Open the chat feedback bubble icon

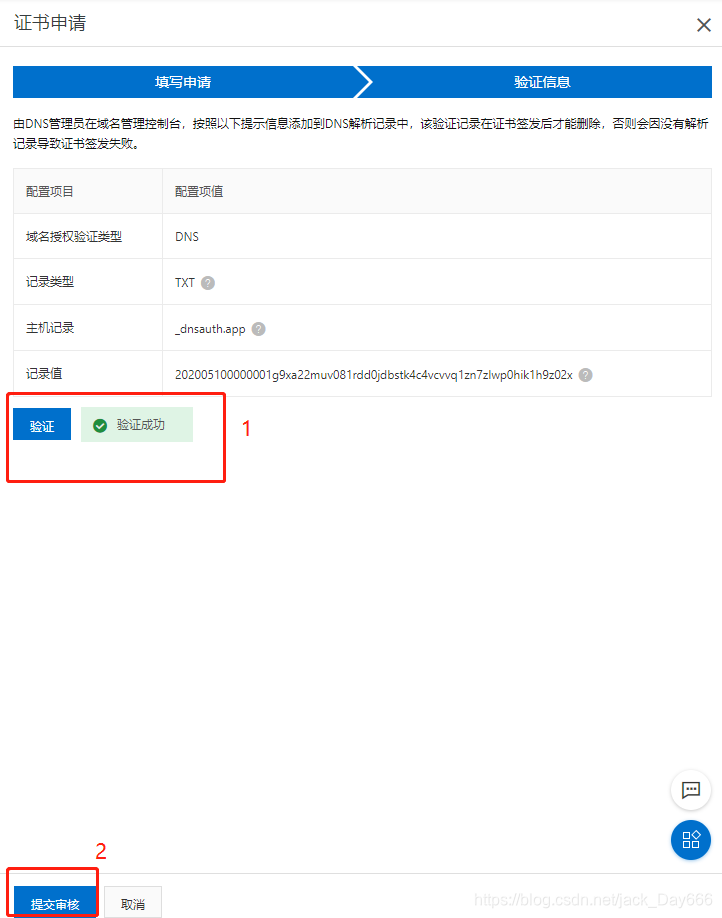tap(690, 790)
